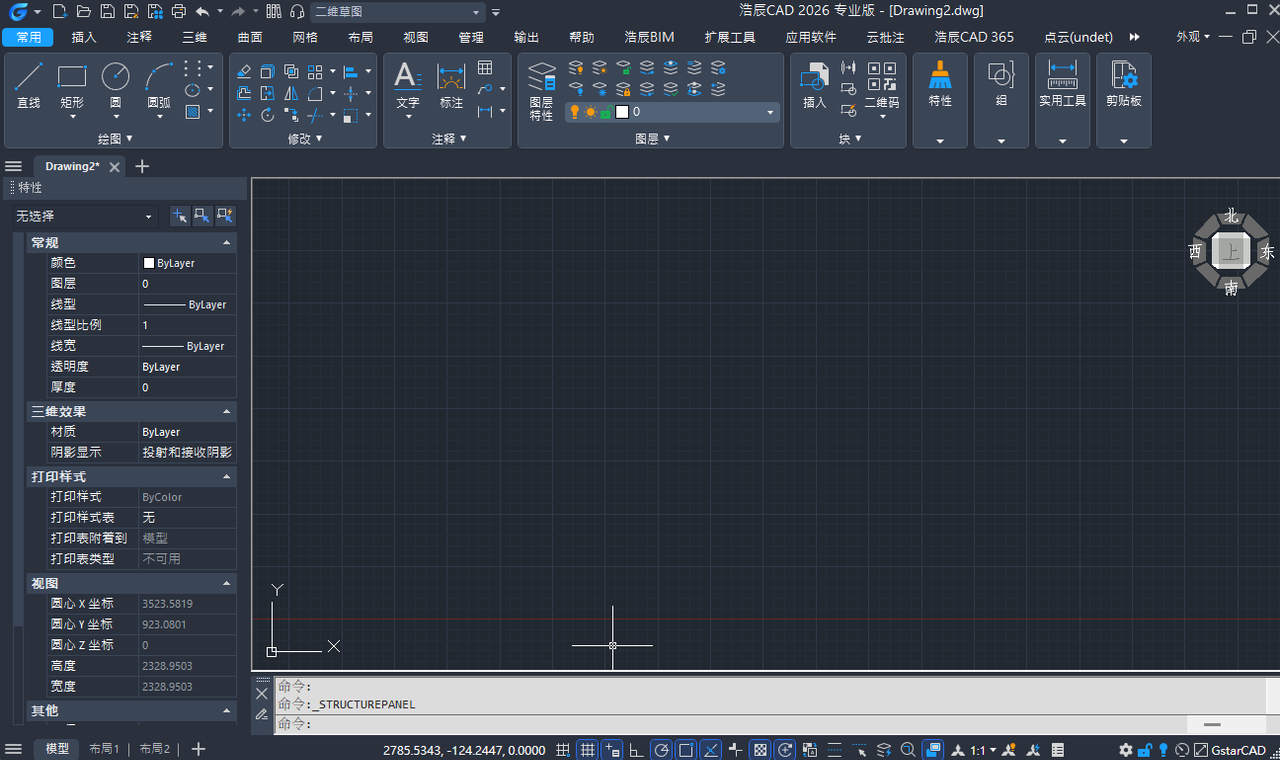
Task: Toggle ortho mode in status bar
Action: click(x=636, y=750)
